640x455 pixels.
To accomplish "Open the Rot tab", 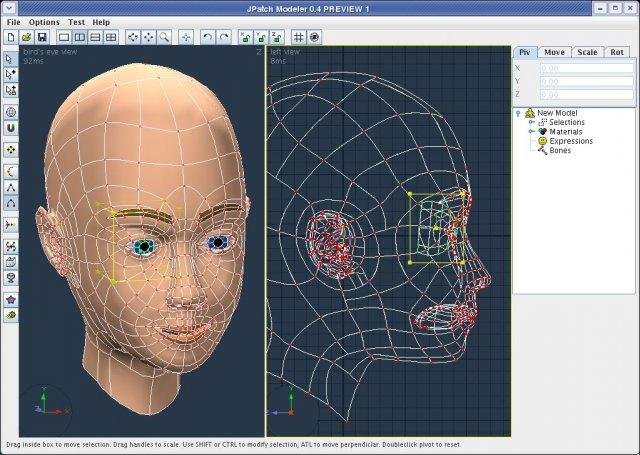I will [x=616, y=52].
